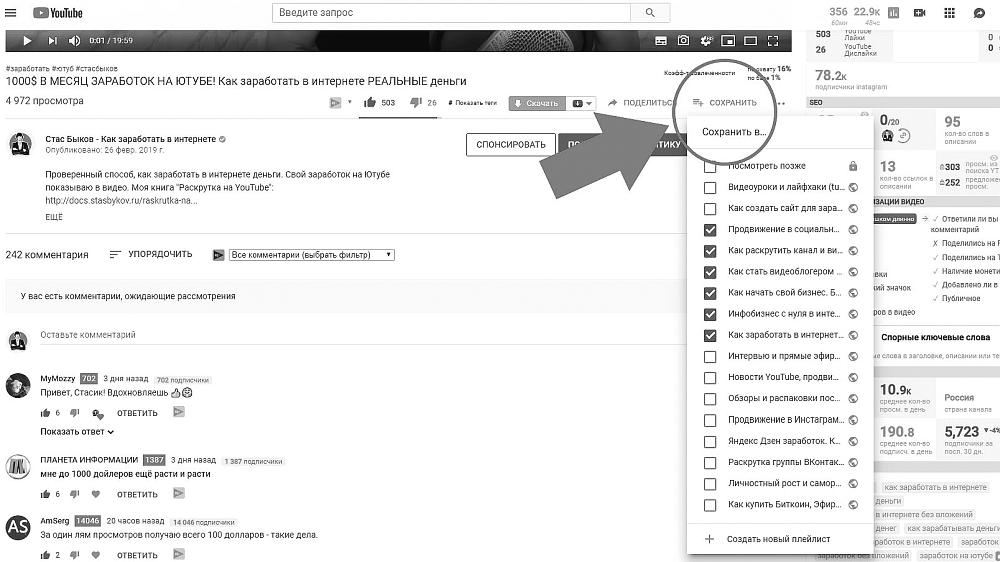This screenshot has height=562, width=1000.
Task: Uncheck Как начать свой бизнес playlist
Action: tap(710, 293)
